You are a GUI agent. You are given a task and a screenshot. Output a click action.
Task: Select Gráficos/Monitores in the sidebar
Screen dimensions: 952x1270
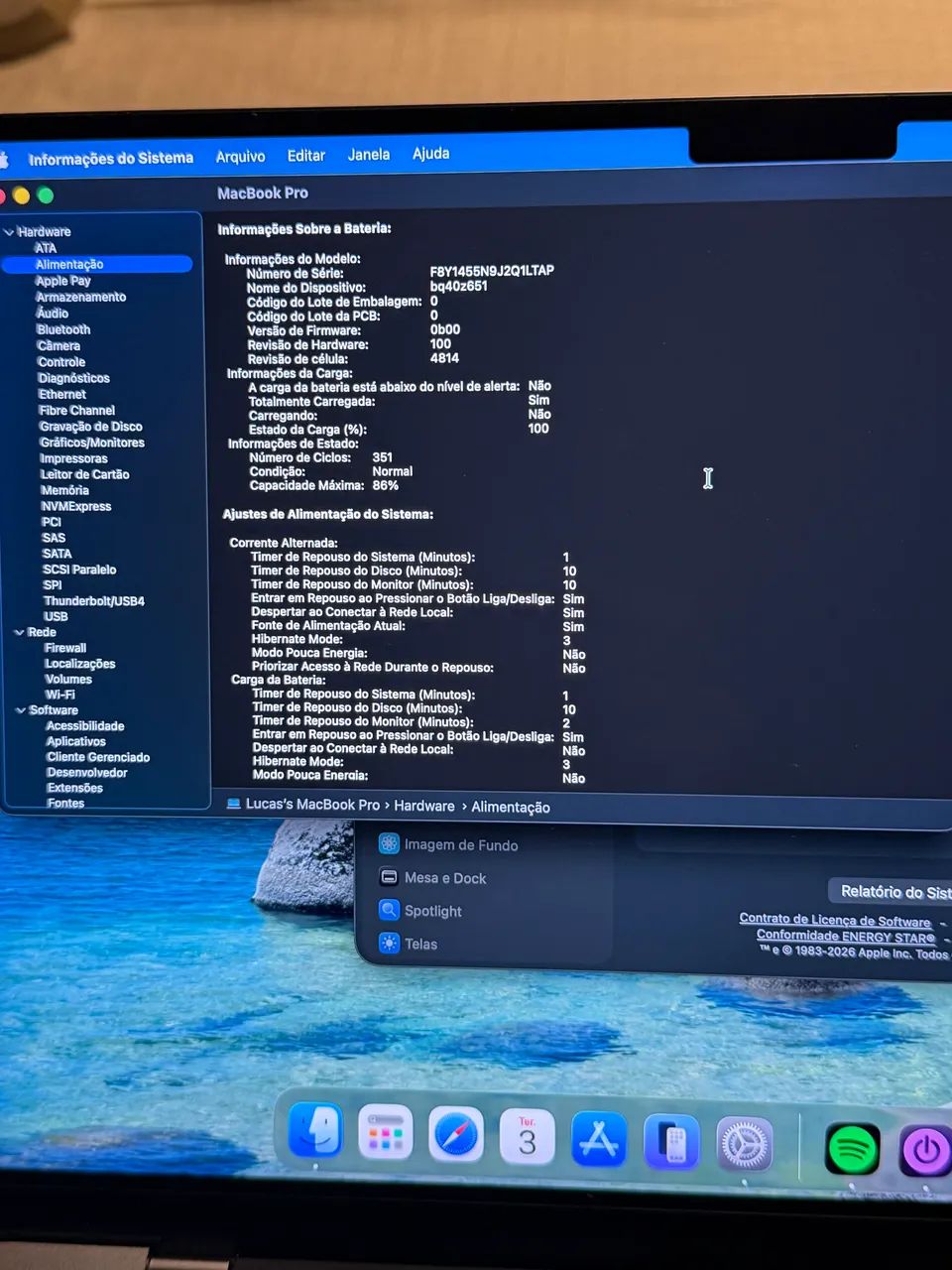92,443
